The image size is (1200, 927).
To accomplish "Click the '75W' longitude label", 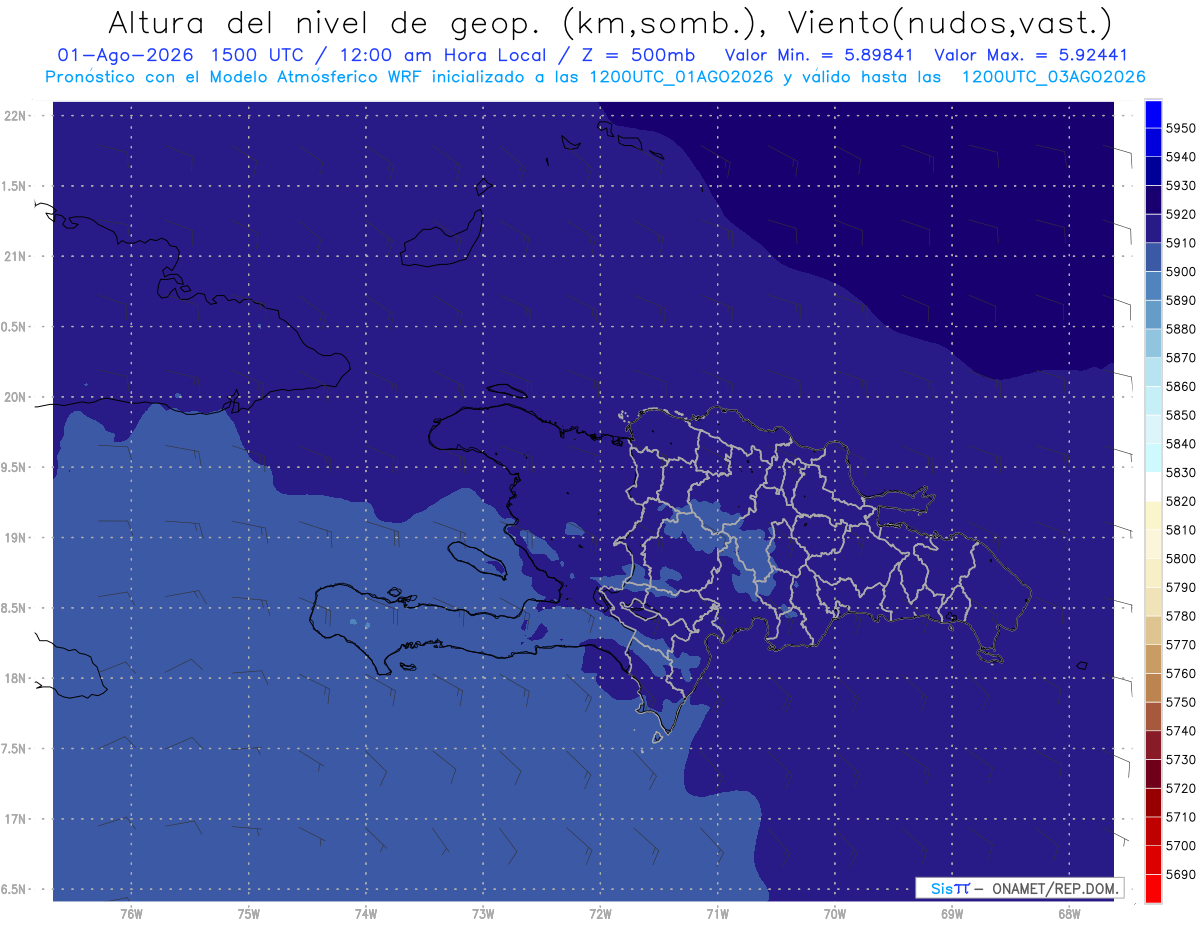I will point(249,914).
